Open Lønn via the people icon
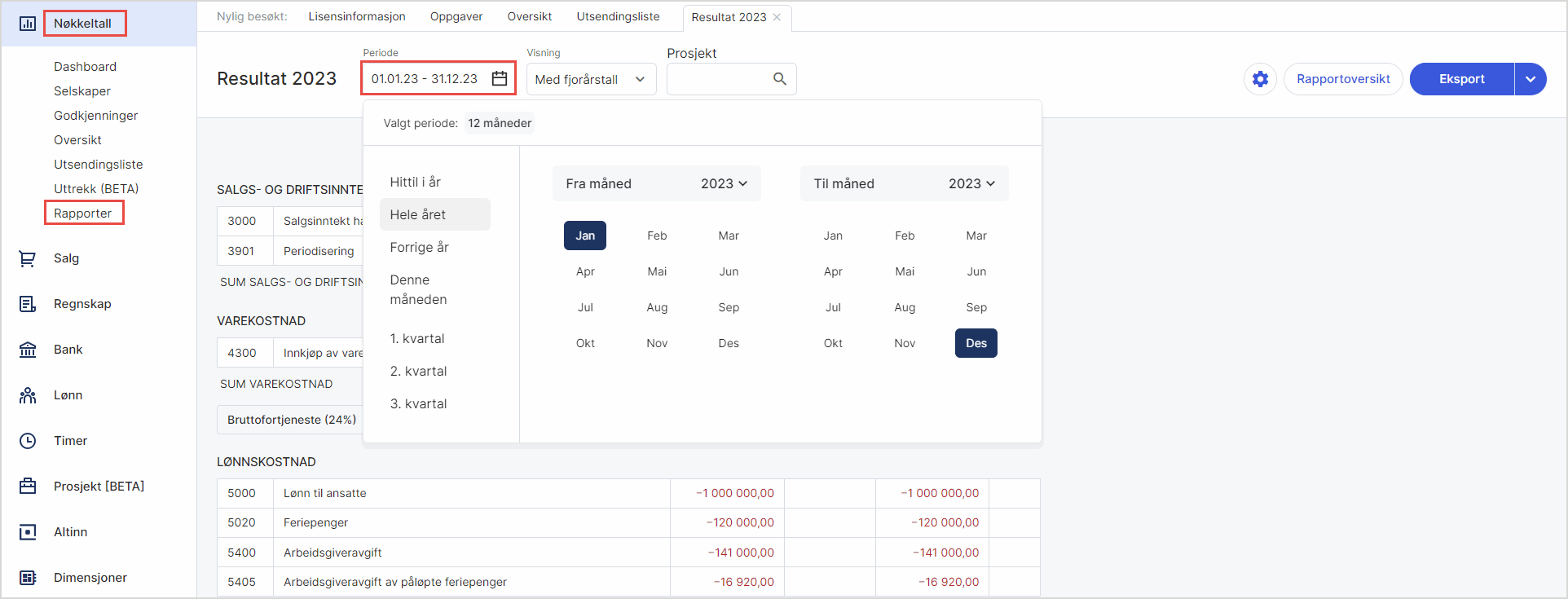 click(28, 395)
